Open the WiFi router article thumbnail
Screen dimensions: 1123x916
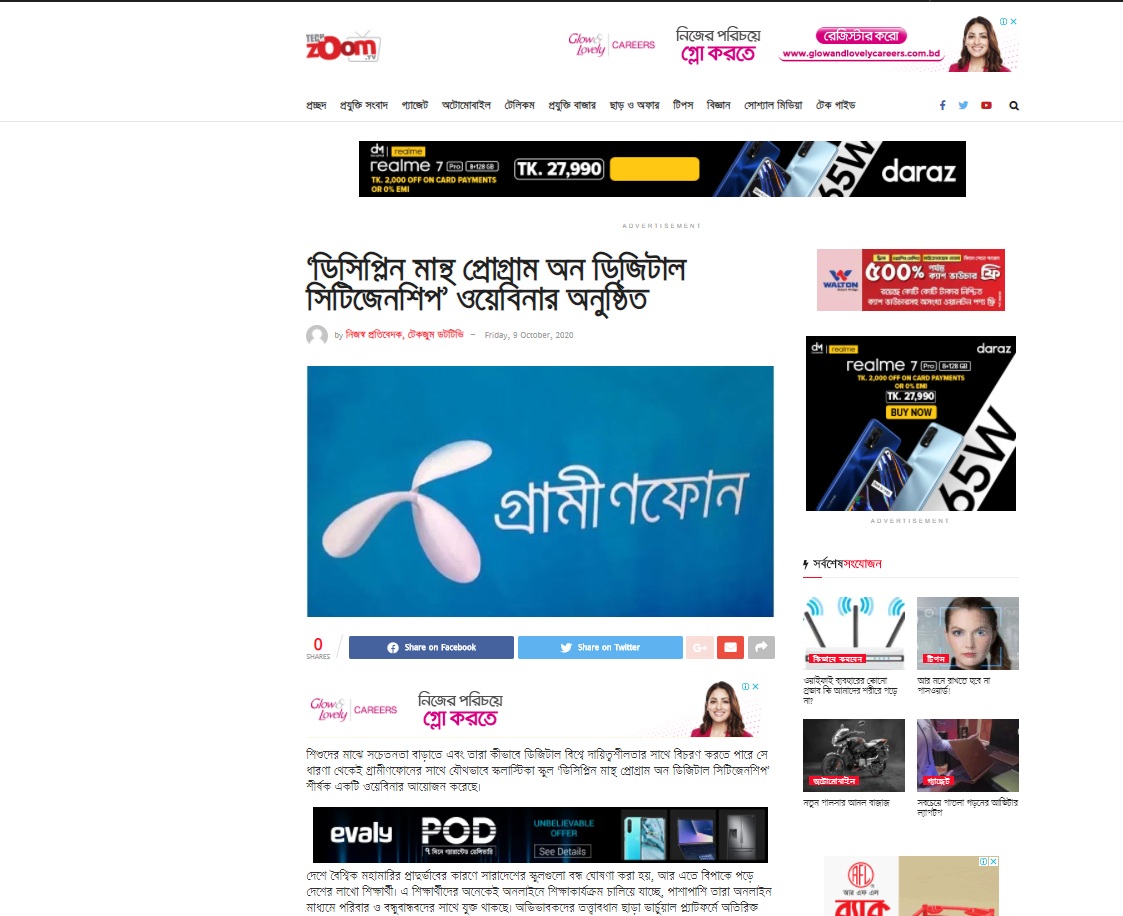pos(854,633)
